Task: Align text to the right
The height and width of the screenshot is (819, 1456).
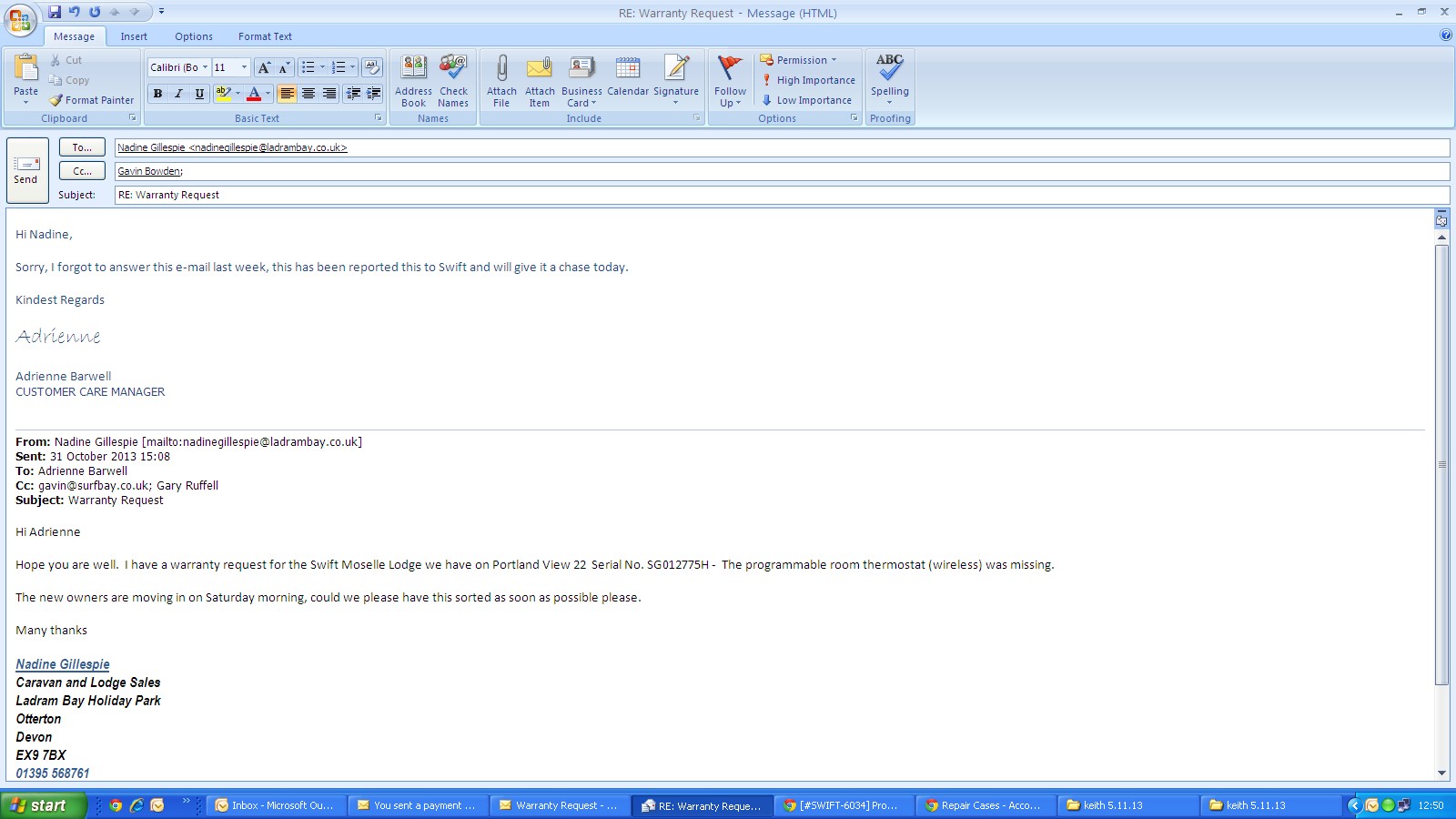Action: coord(329,94)
